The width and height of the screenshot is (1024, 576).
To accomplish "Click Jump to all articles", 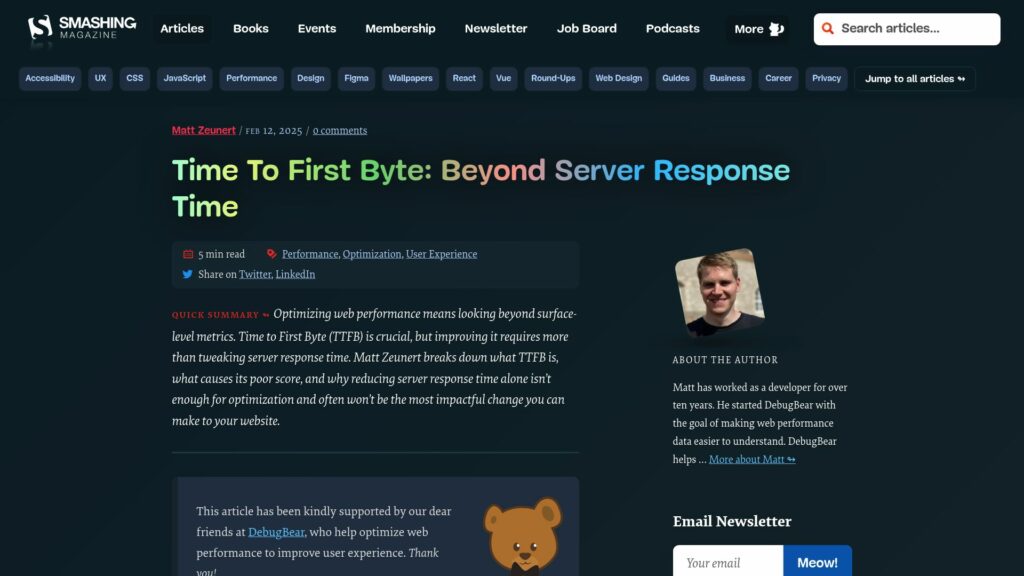I will coord(915,79).
